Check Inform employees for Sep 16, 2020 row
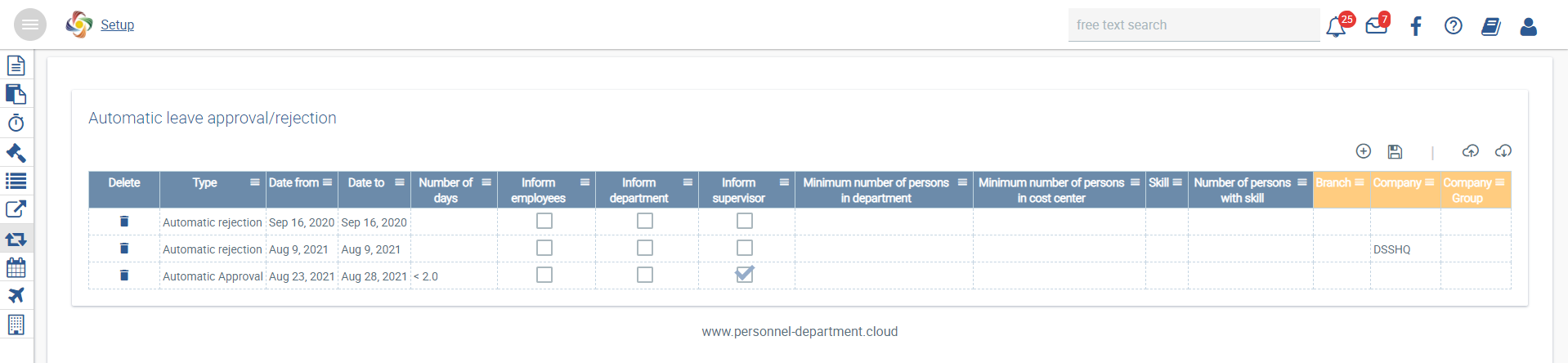Viewport: 1568px width, 363px height. pyautogui.click(x=544, y=221)
